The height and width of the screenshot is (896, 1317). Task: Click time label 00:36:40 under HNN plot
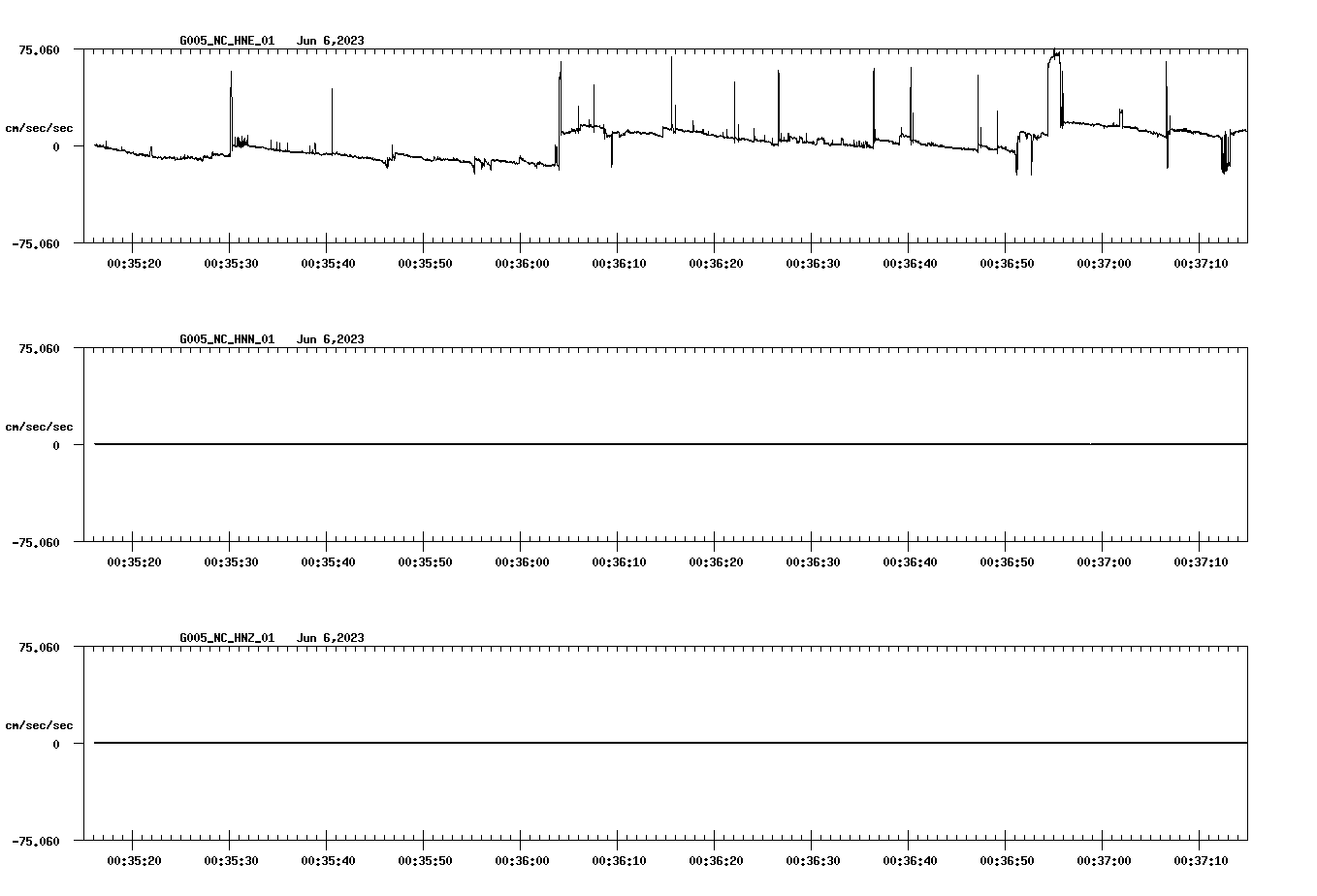(910, 562)
